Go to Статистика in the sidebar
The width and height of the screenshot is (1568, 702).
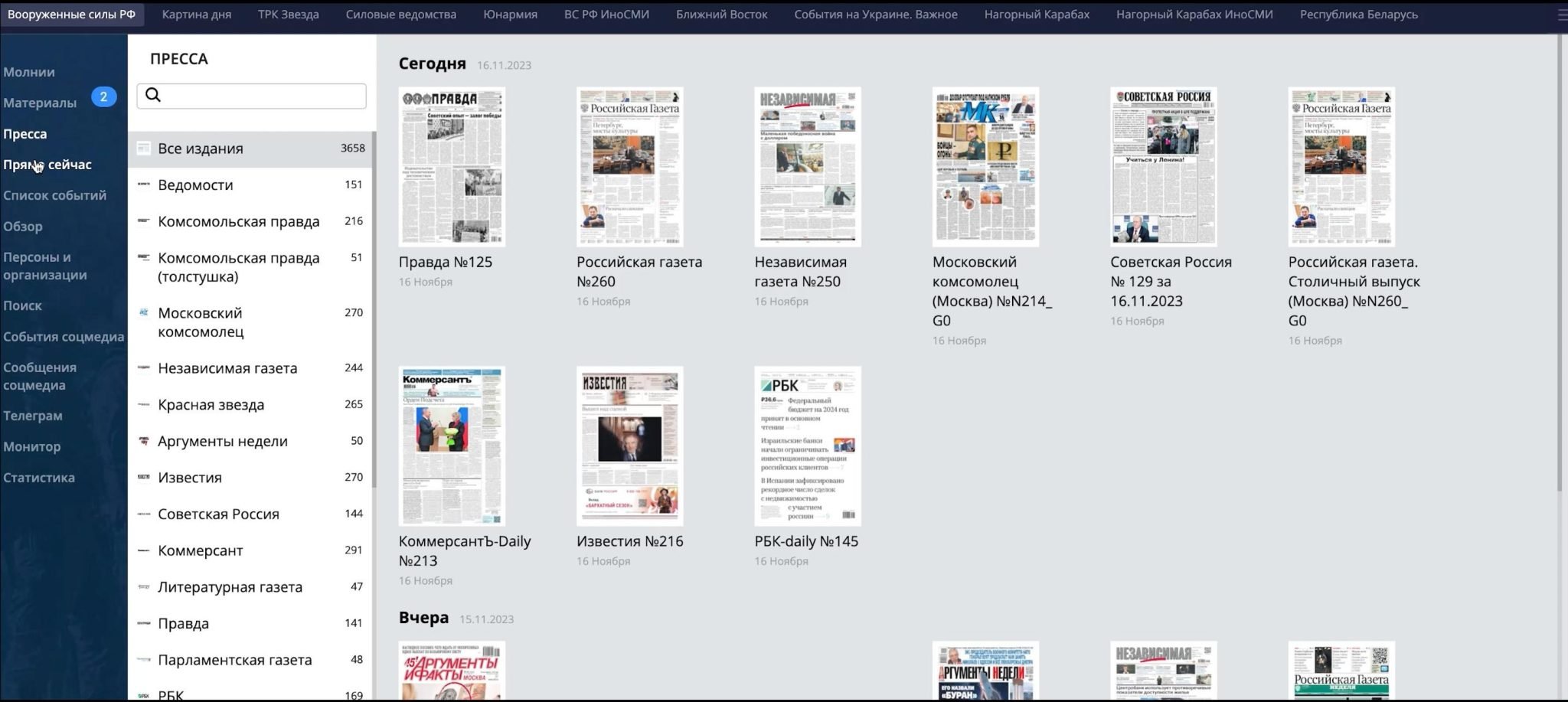[39, 478]
